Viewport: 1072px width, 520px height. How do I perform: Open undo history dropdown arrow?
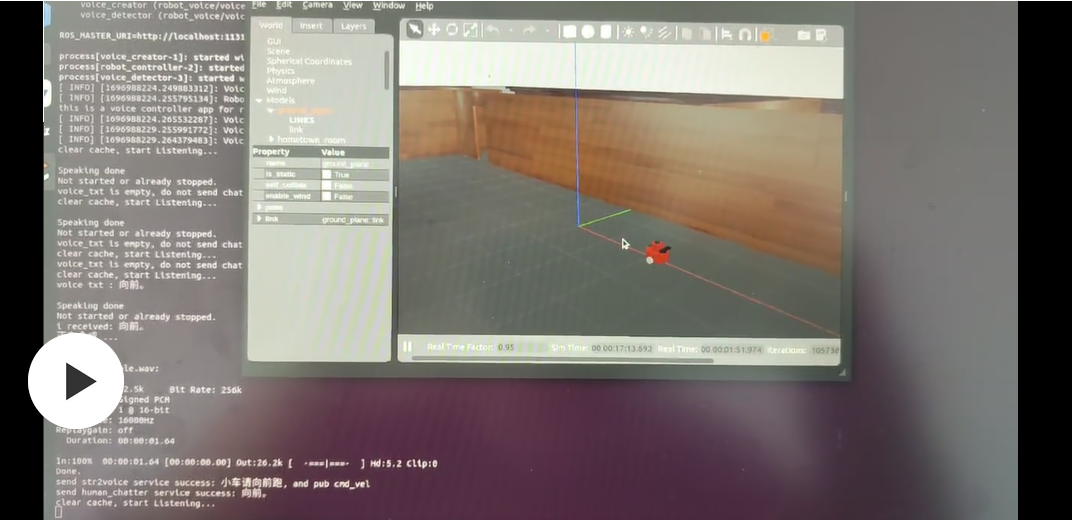click(x=511, y=31)
